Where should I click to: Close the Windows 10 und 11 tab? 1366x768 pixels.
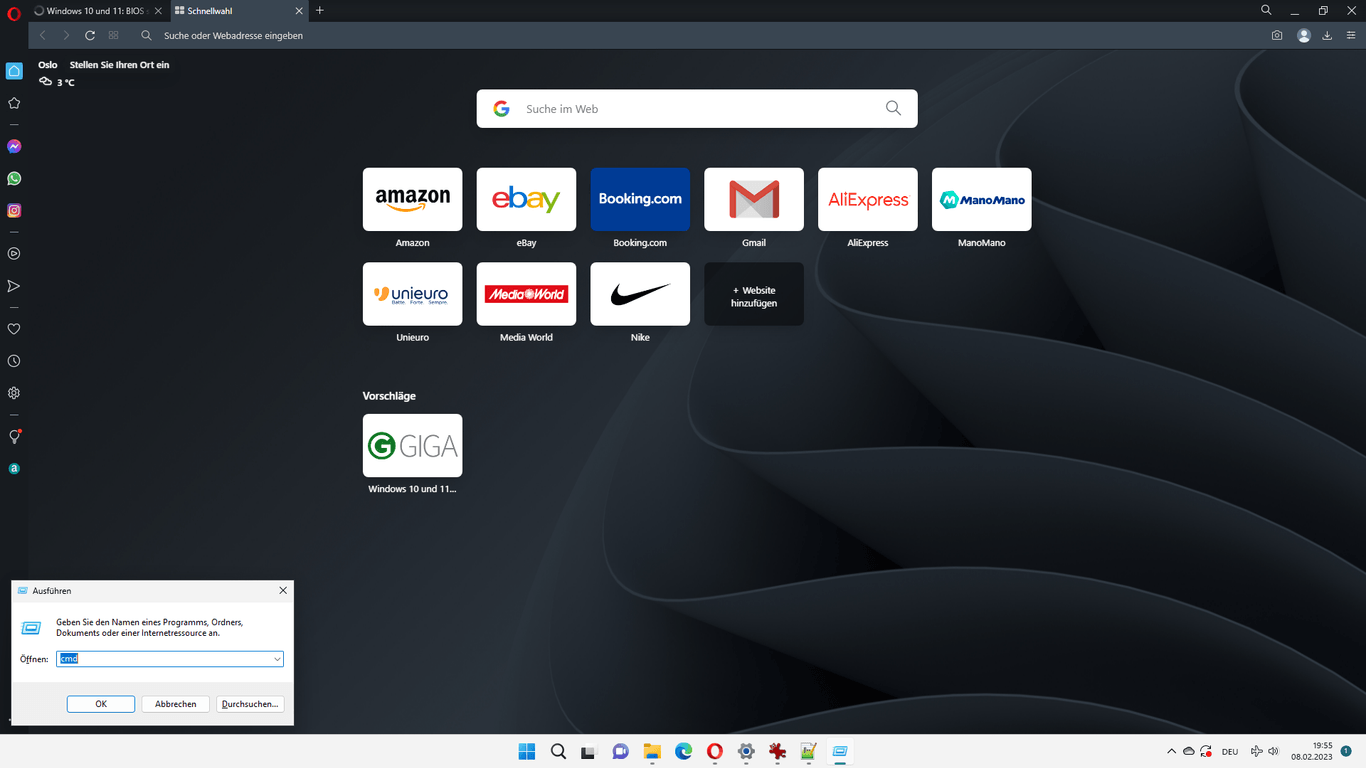click(x=158, y=11)
